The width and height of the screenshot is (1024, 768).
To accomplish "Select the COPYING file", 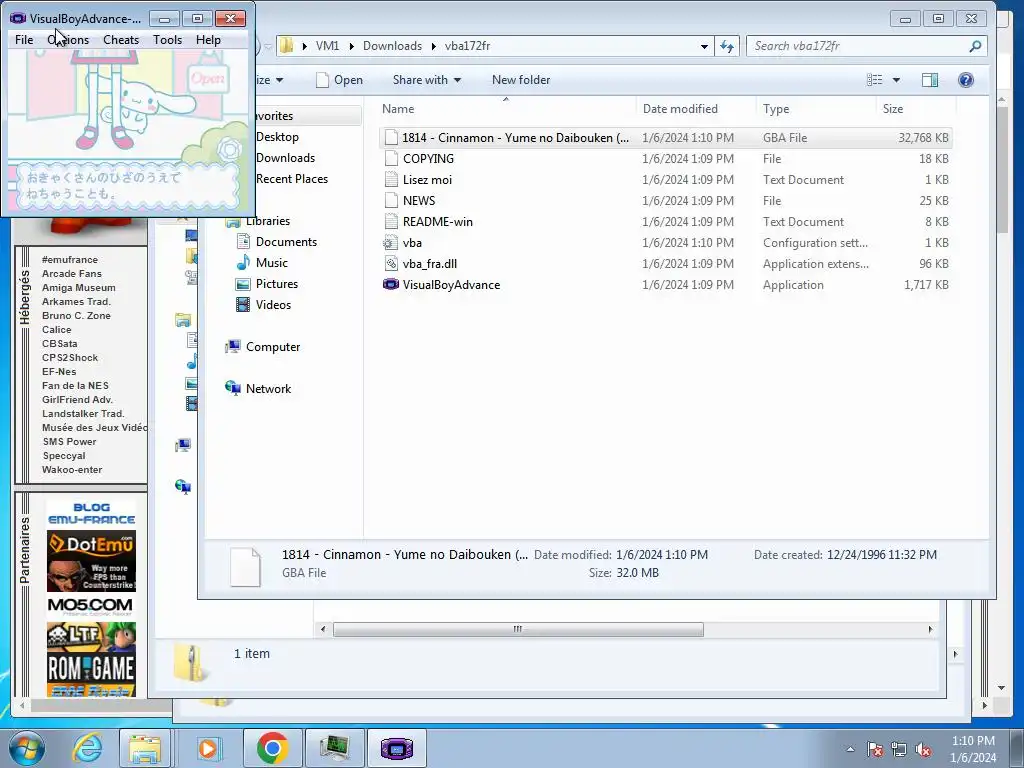I will (428, 159).
